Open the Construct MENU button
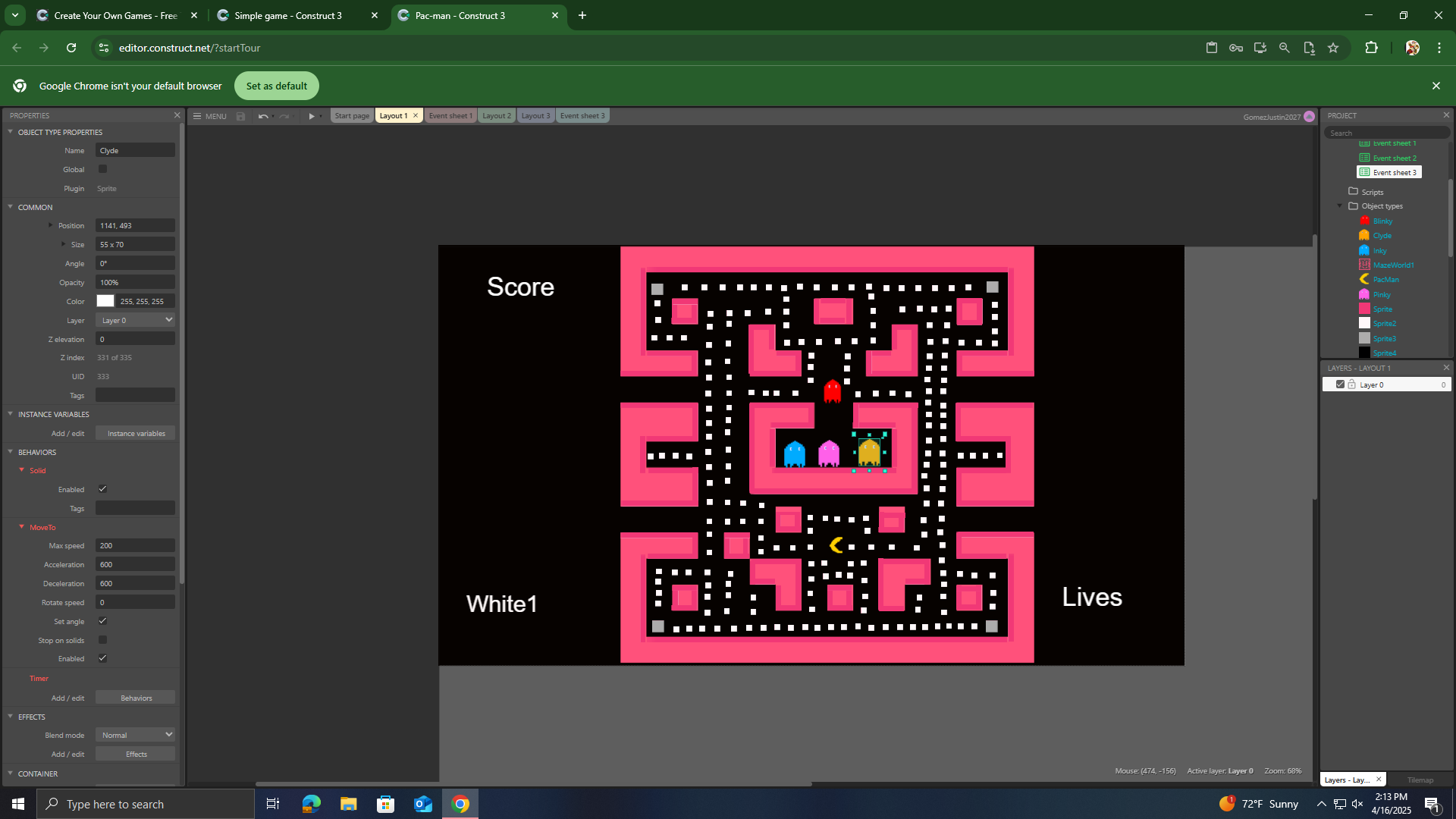The image size is (1456, 819). pyautogui.click(x=210, y=116)
